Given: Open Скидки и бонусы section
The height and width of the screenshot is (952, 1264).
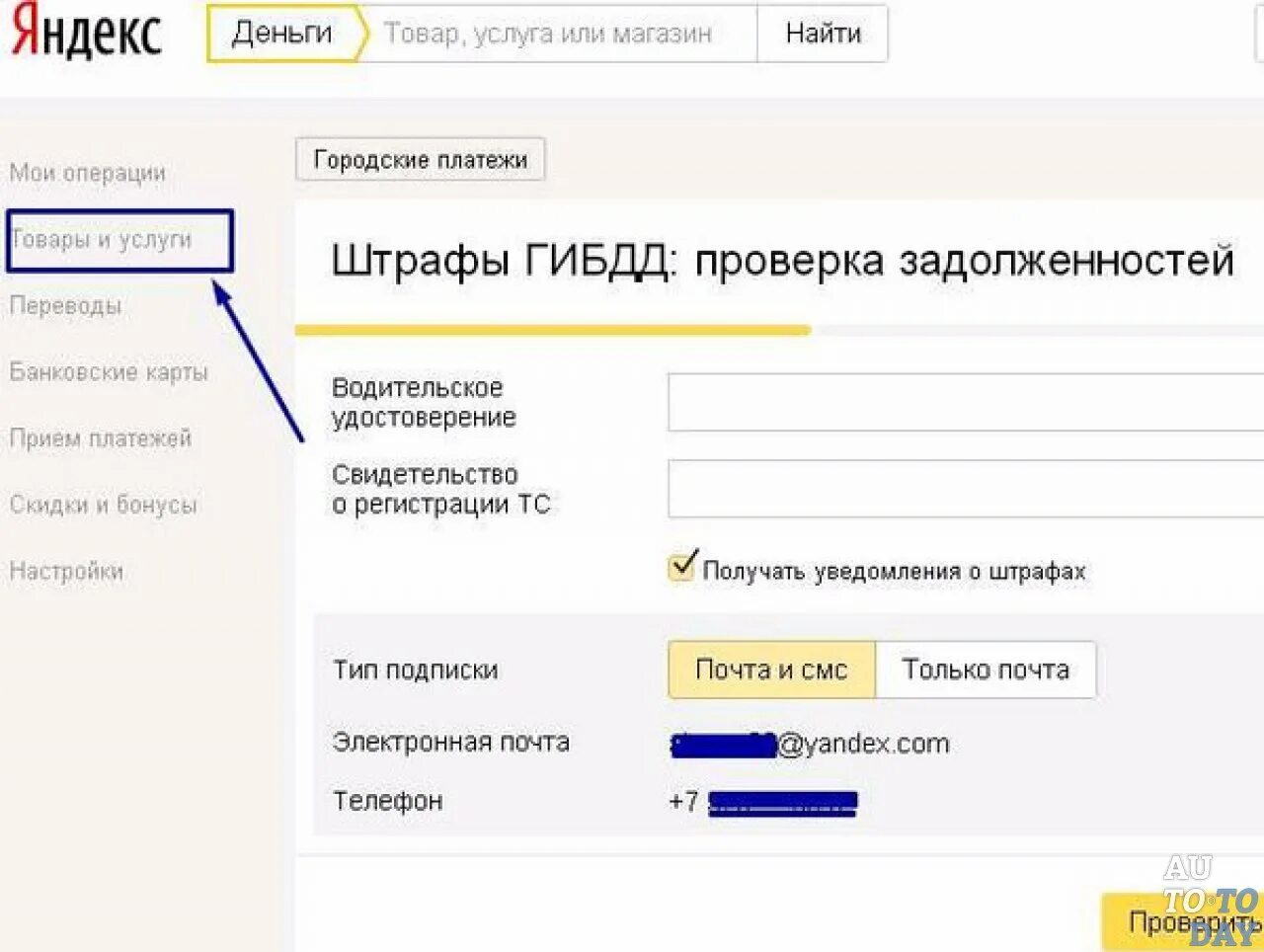Looking at the screenshot, I should [x=104, y=505].
